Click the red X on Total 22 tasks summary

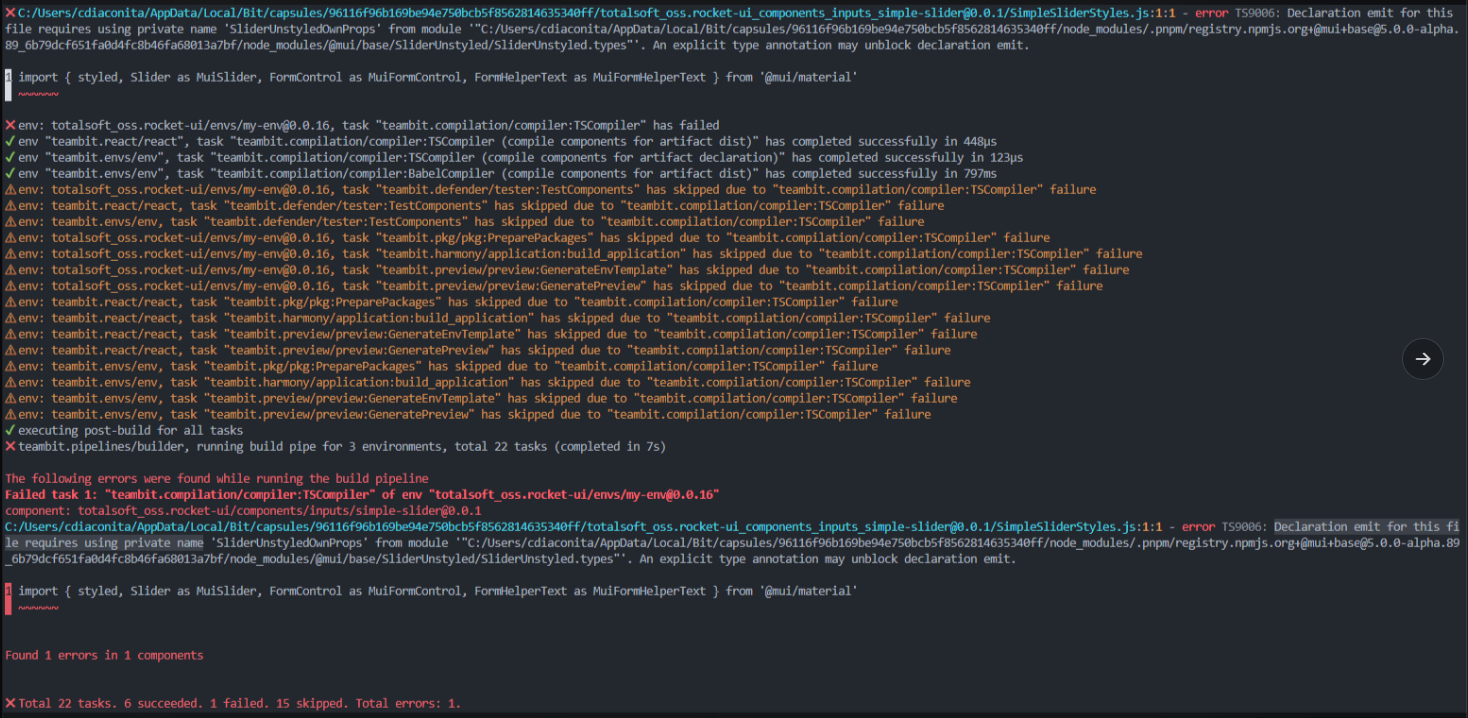[9, 702]
